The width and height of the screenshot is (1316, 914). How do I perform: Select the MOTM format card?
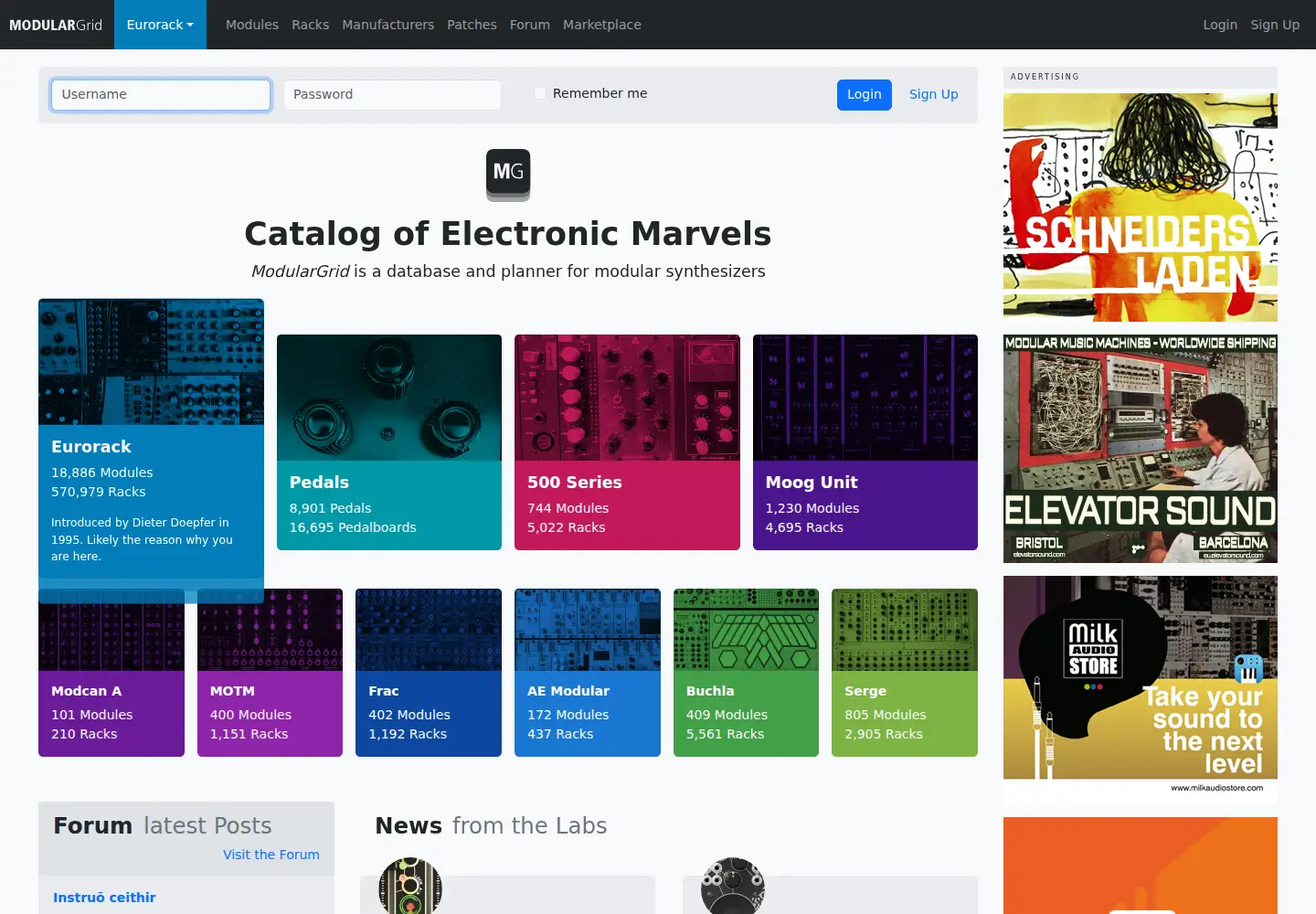point(270,675)
